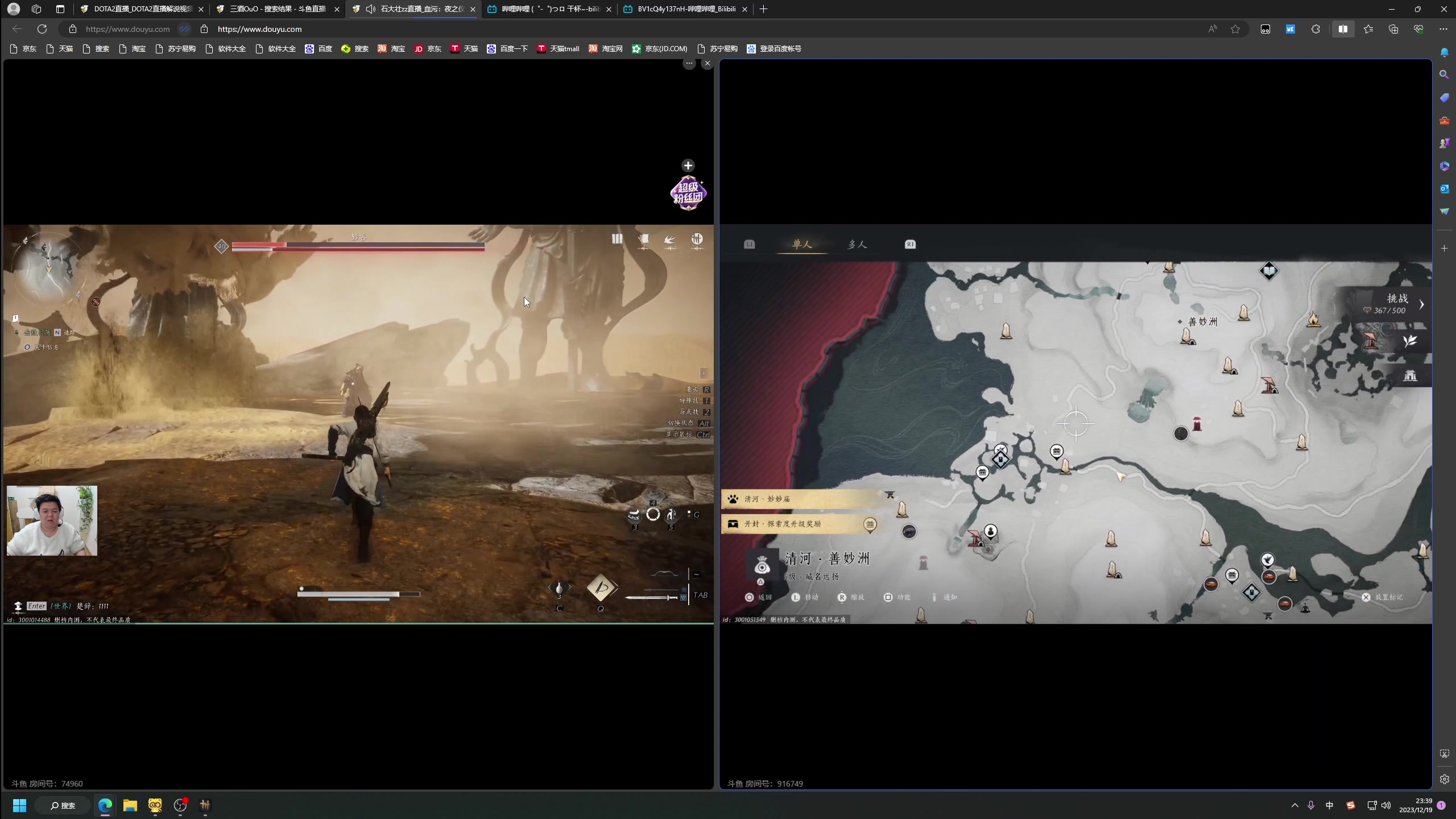Show hidden system tray icons
This screenshot has height=819, width=1456.
click(1295, 805)
